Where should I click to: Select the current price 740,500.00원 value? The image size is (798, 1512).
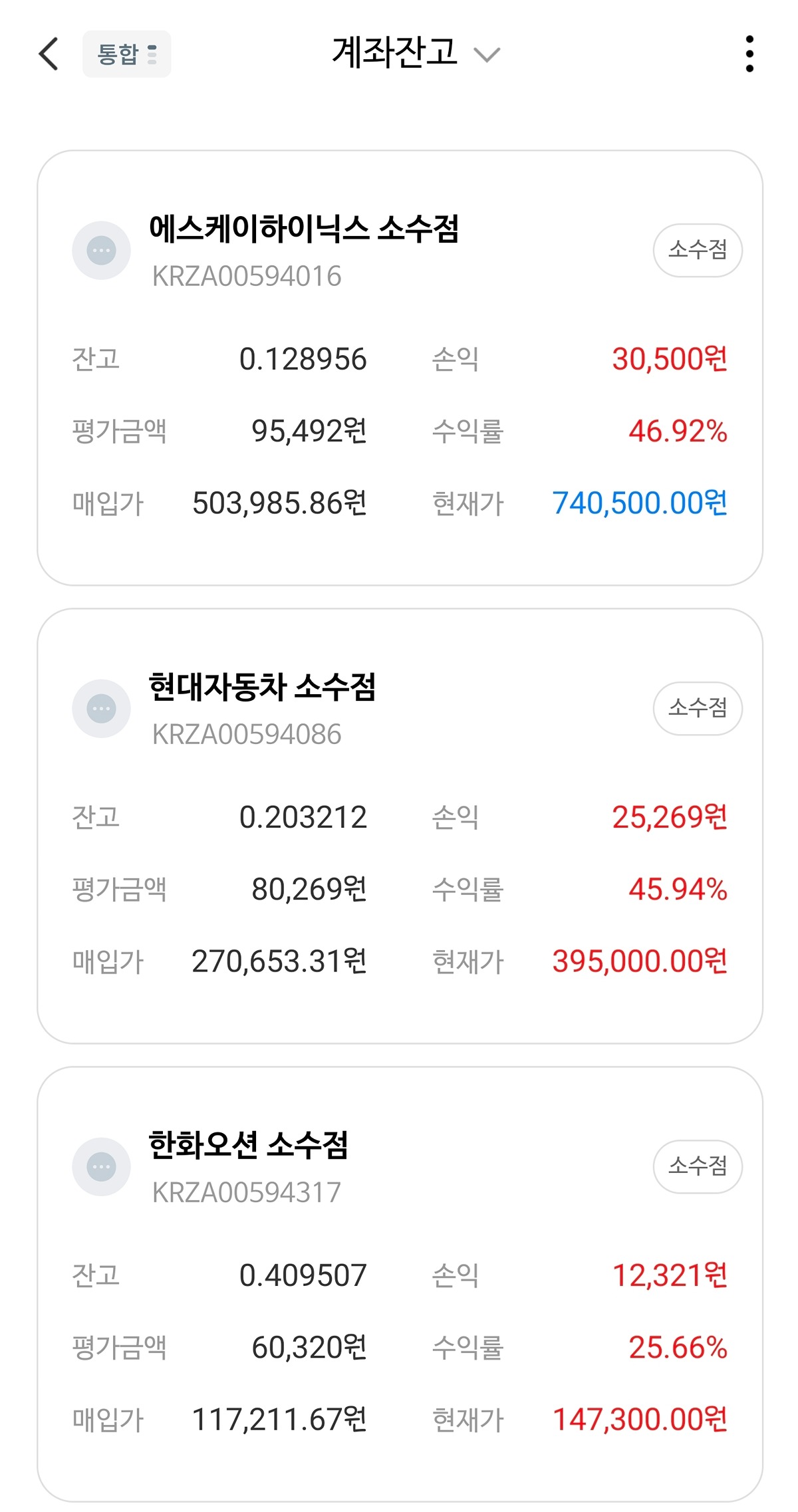click(640, 503)
